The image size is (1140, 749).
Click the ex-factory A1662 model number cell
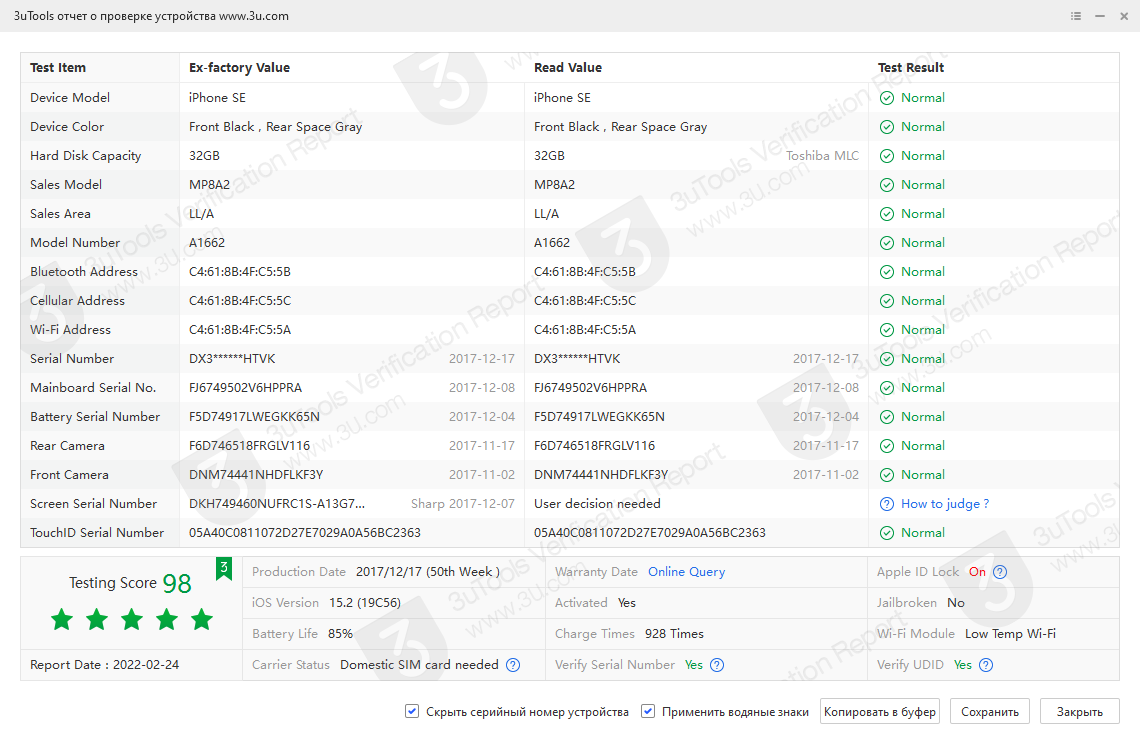coord(207,243)
